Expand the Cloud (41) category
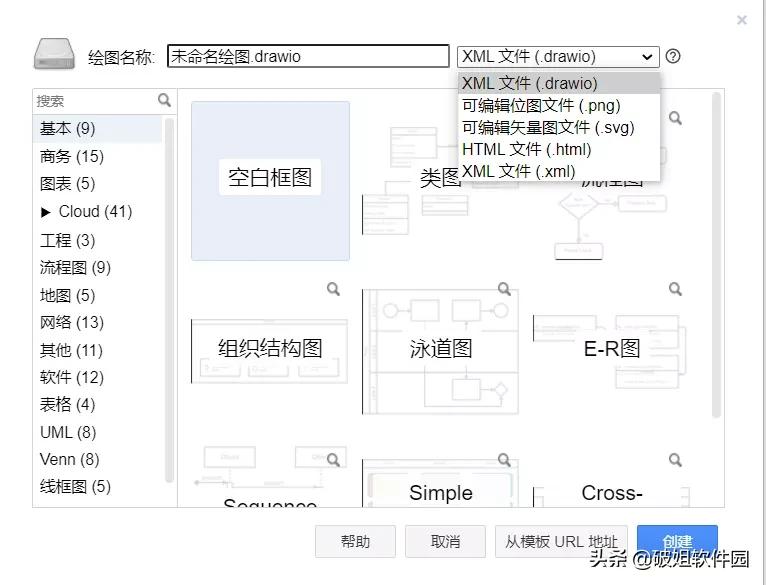Image resolution: width=766 pixels, height=585 pixels. click(x=46, y=212)
